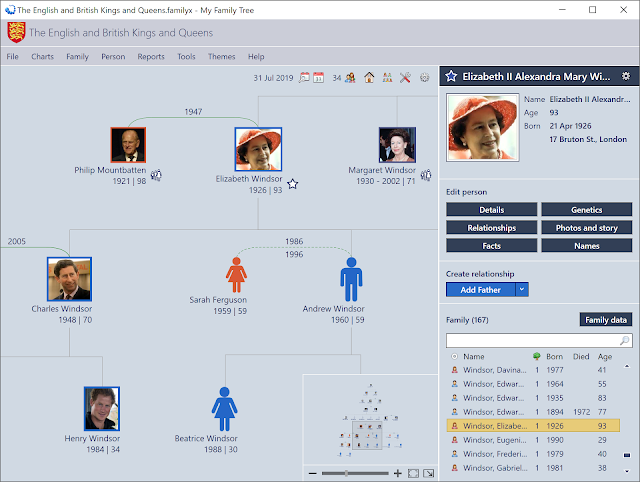Open the Themes menu

click(222, 56)
